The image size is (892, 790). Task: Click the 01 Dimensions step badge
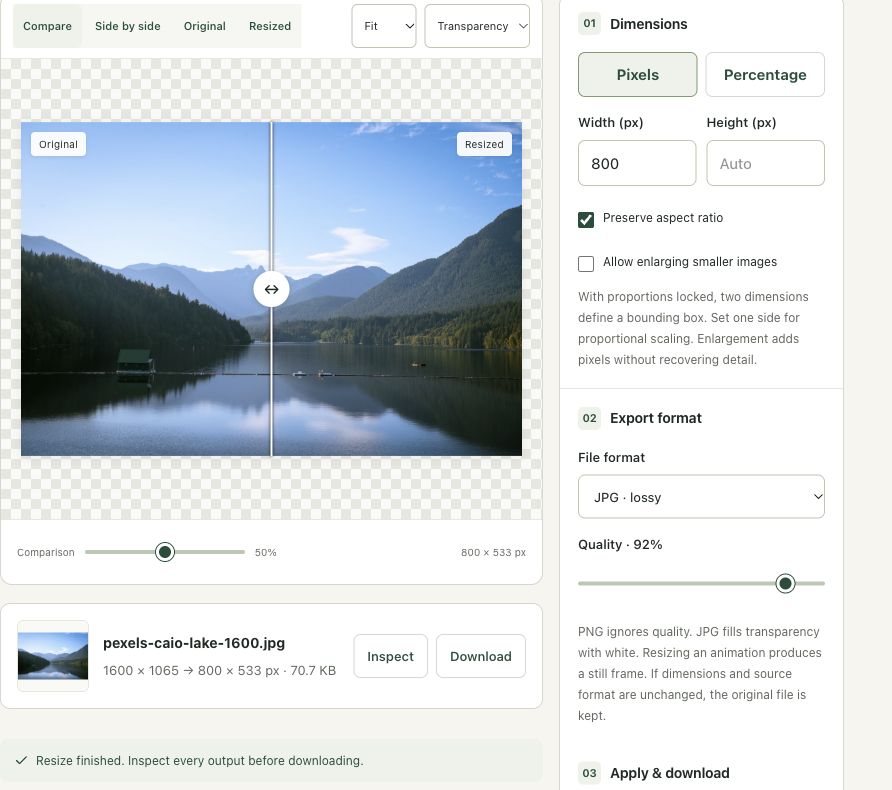(x=589, y=24)
